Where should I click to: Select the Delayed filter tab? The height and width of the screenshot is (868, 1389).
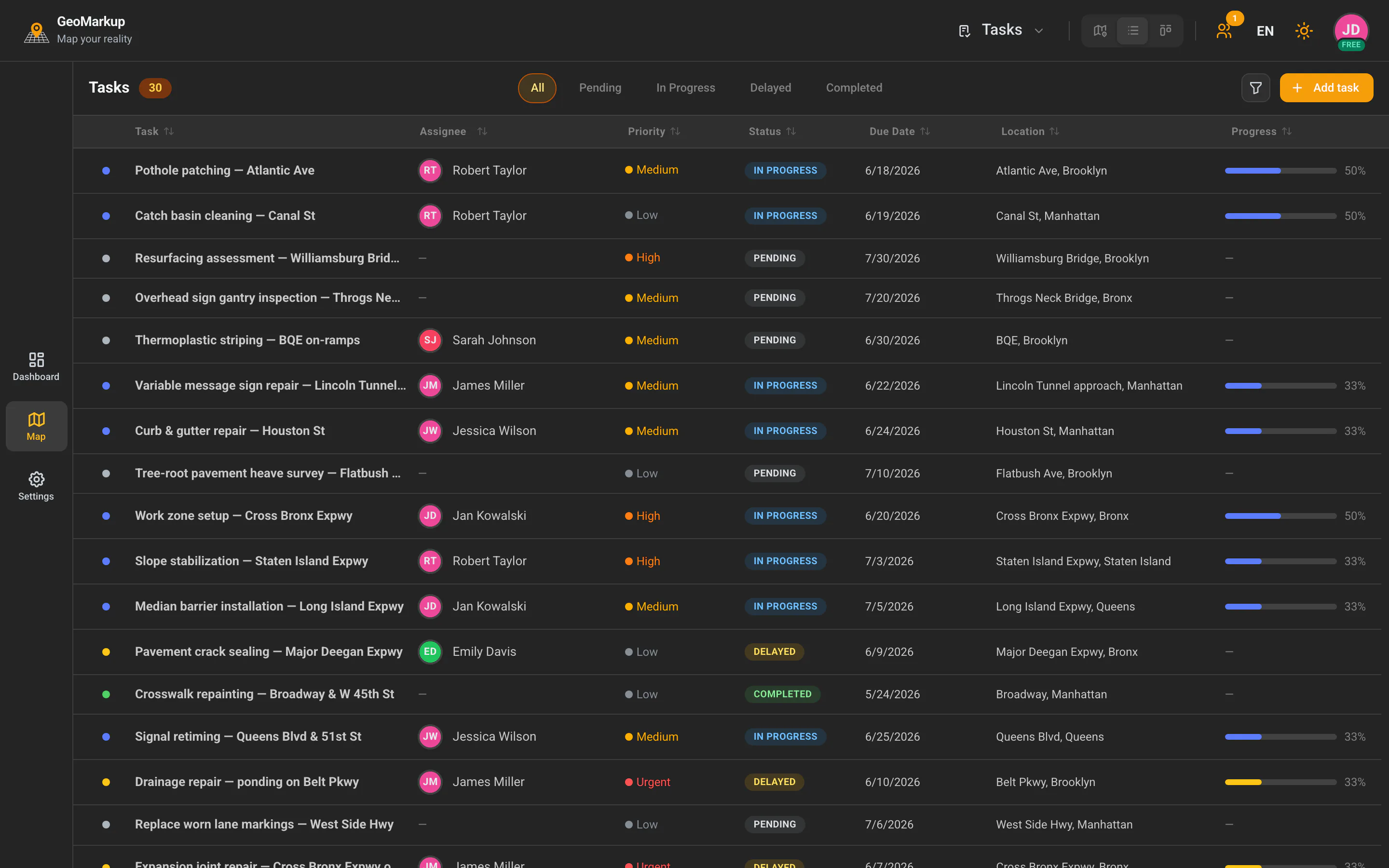(770, 88)
